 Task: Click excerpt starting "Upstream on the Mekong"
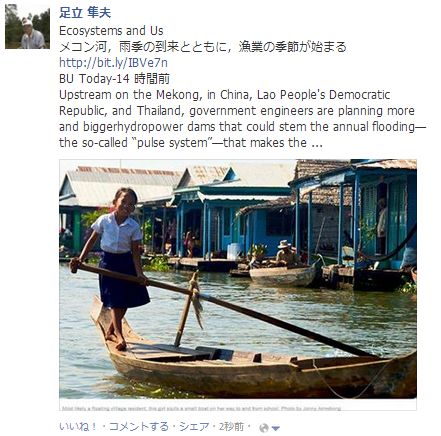[x=243, y=119]
